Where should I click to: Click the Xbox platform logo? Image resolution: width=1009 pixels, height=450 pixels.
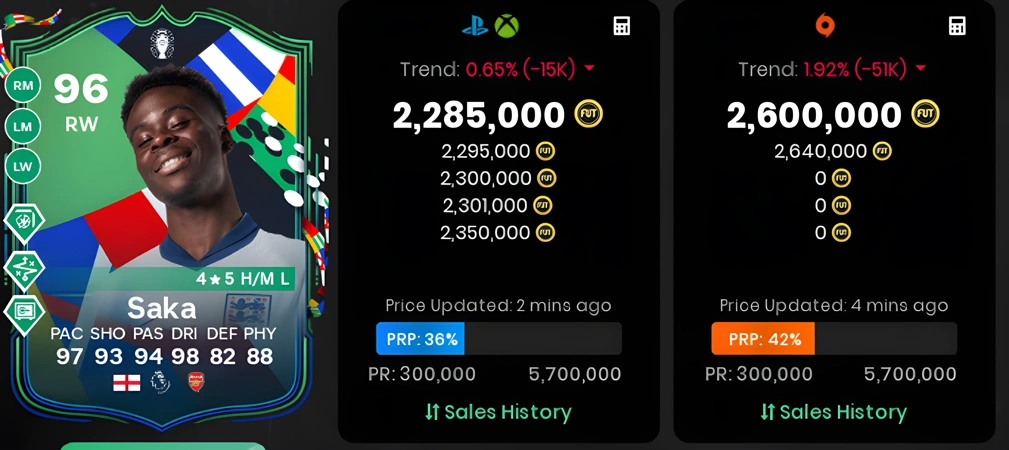tap(506, 26)
